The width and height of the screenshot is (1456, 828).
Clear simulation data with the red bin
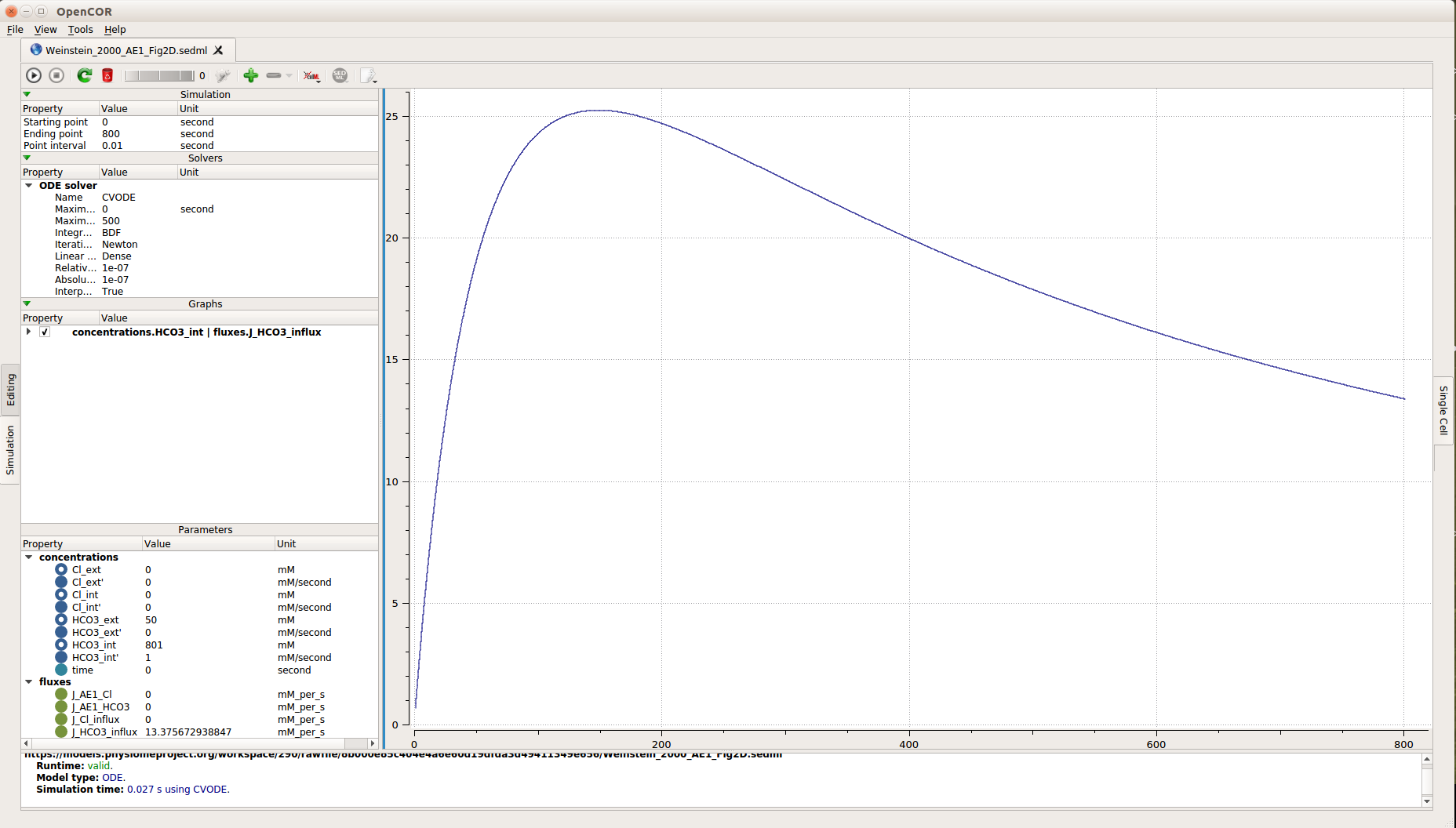point(107,75)
